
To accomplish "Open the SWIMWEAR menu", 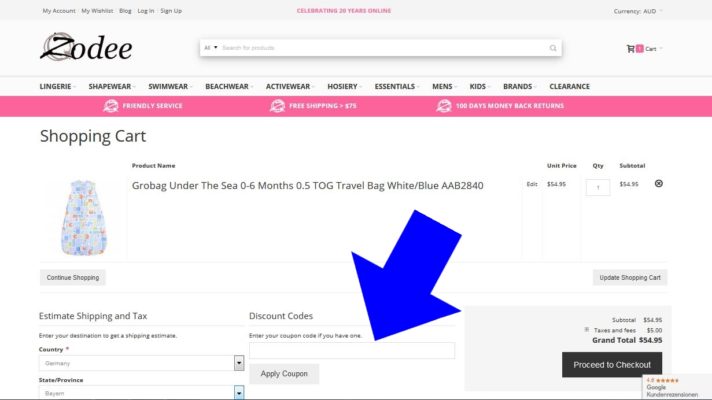I will (169, 86).
